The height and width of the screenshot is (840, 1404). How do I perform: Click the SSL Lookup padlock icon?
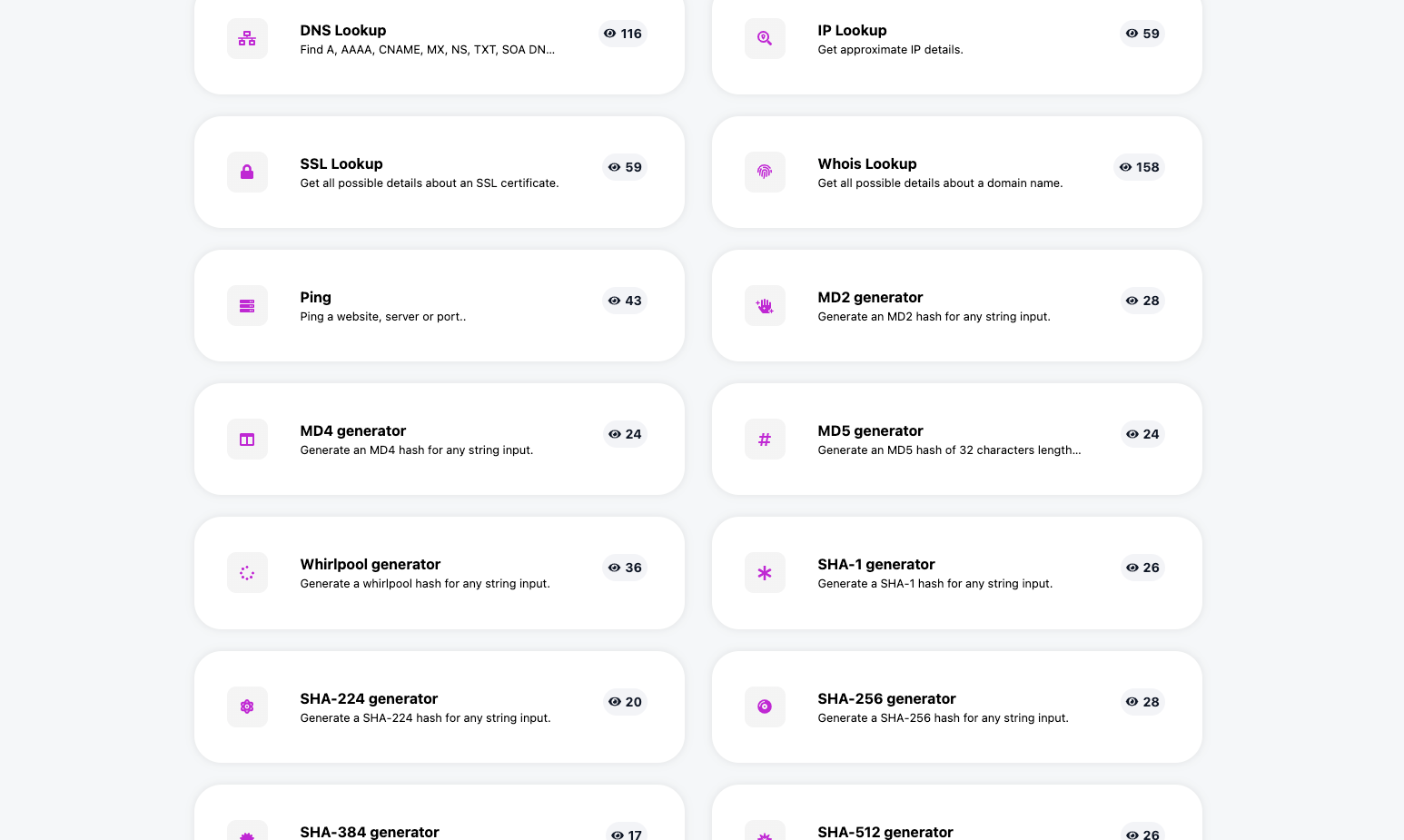pos(247,172)
